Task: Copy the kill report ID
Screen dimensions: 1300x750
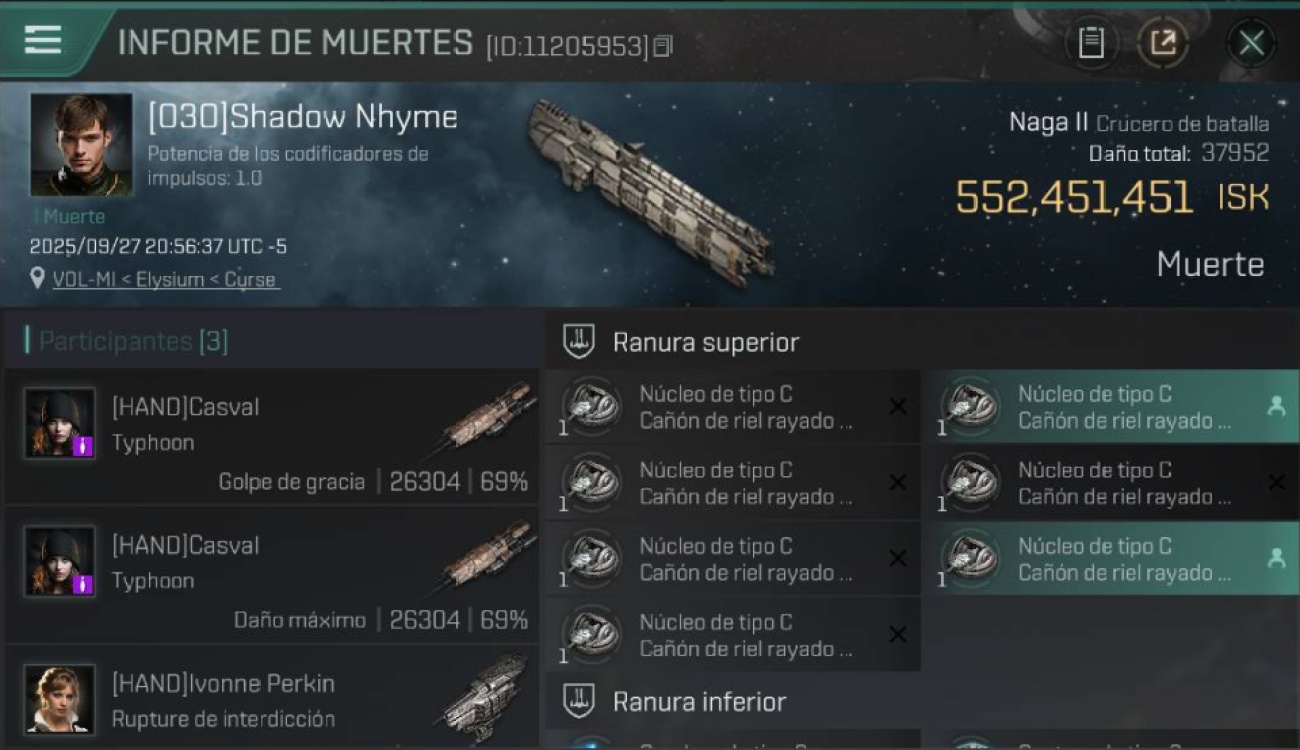Action: pyautogui.click(x=663, y=47)
